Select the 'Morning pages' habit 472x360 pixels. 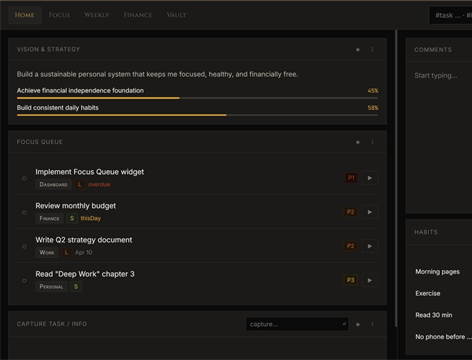click(437, 272)
